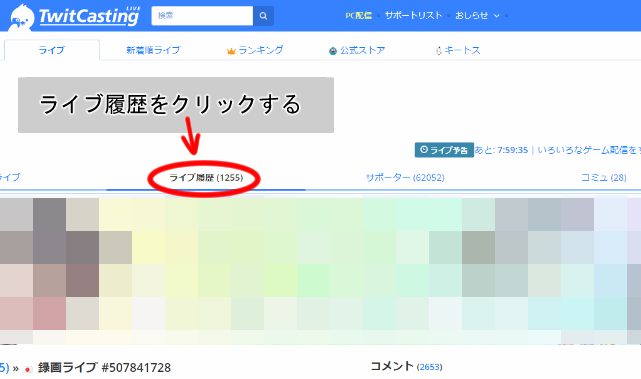Click the comment count (2653)
Viewport: 641px width, 379px height.
point(429,367)
